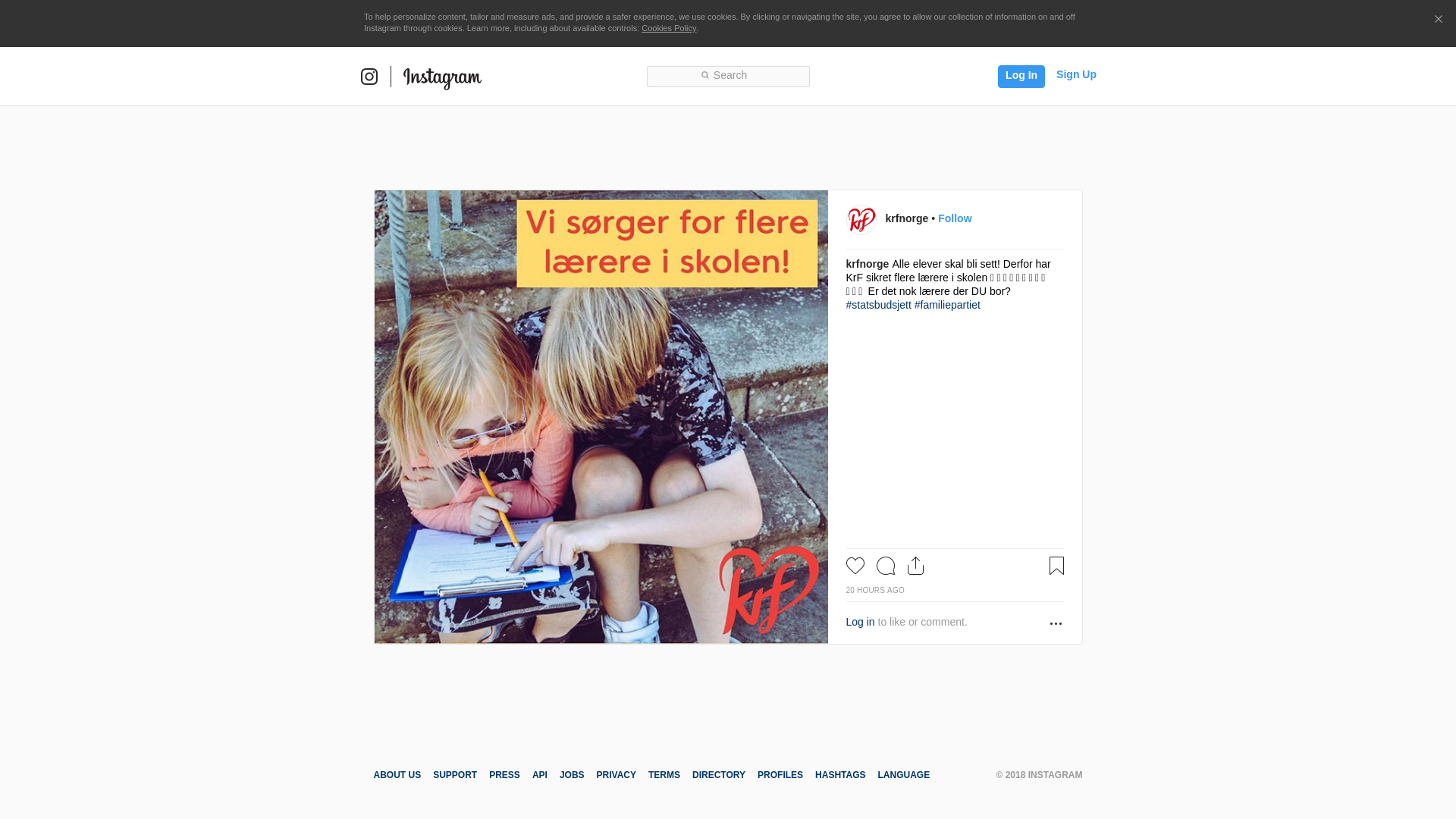Open the #statsbudsjett hashtag
The width and height of the screenshot is (1456, 819).
pos(878,305)
